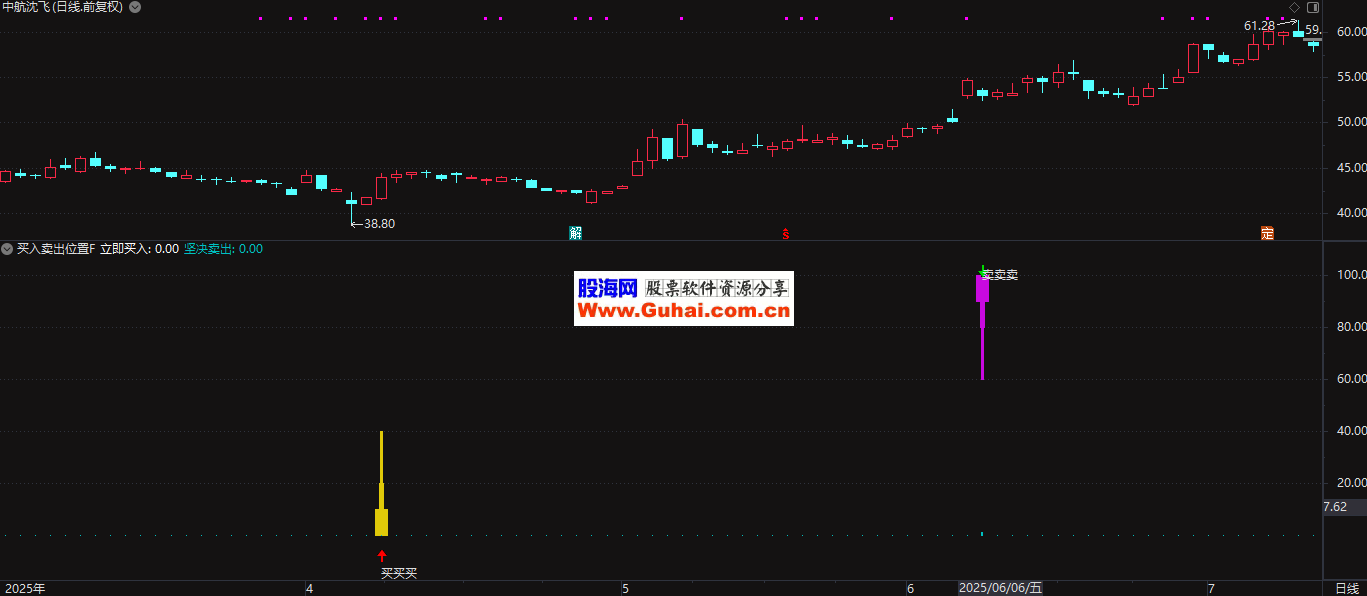Image resolution: width=1367 pixels, height=596 pixels.
Task: Select the purple sell signal bar
Action: 982,290
